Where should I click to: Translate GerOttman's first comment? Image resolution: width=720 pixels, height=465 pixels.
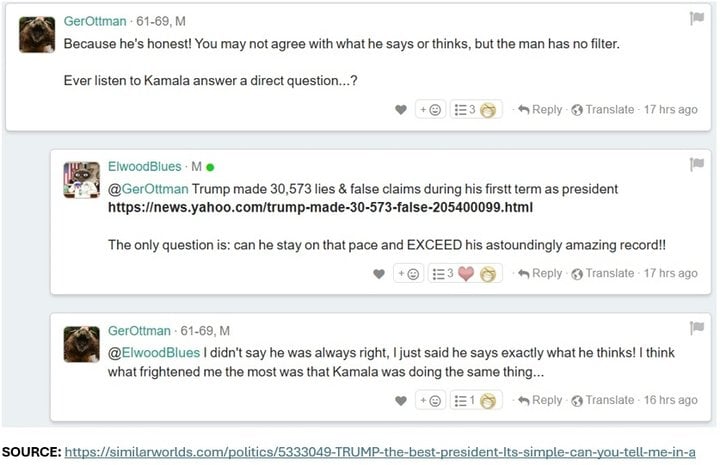(603, 110)
